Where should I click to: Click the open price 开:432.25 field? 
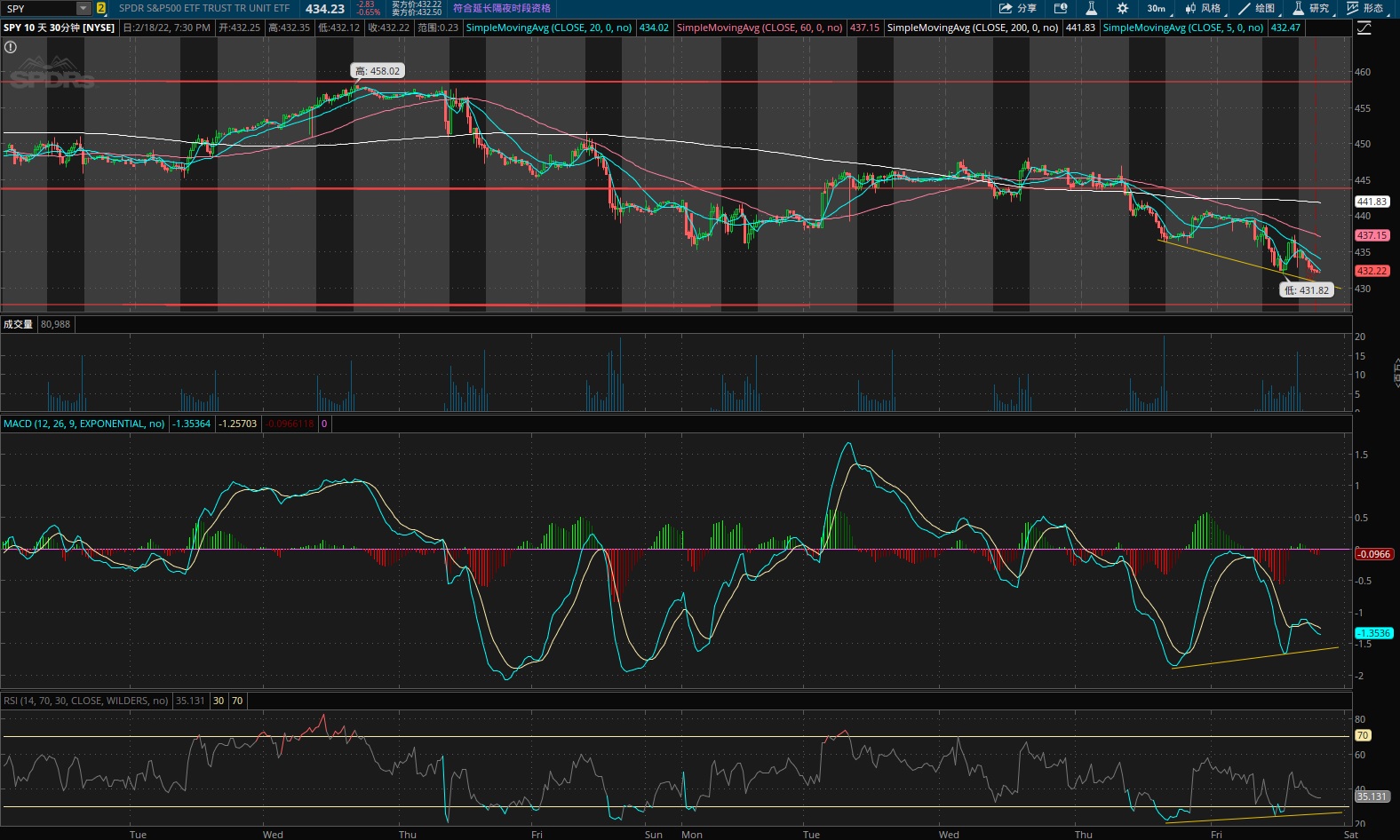(x=239, y=28)
